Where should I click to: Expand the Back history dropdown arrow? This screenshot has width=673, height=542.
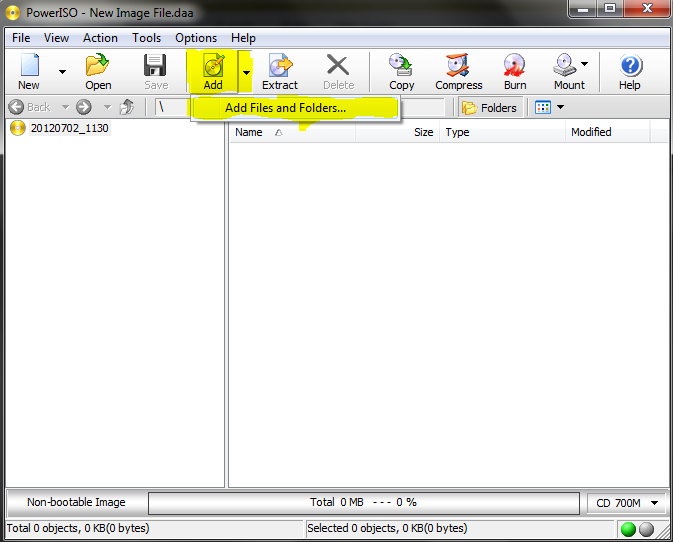click(65, 107)
